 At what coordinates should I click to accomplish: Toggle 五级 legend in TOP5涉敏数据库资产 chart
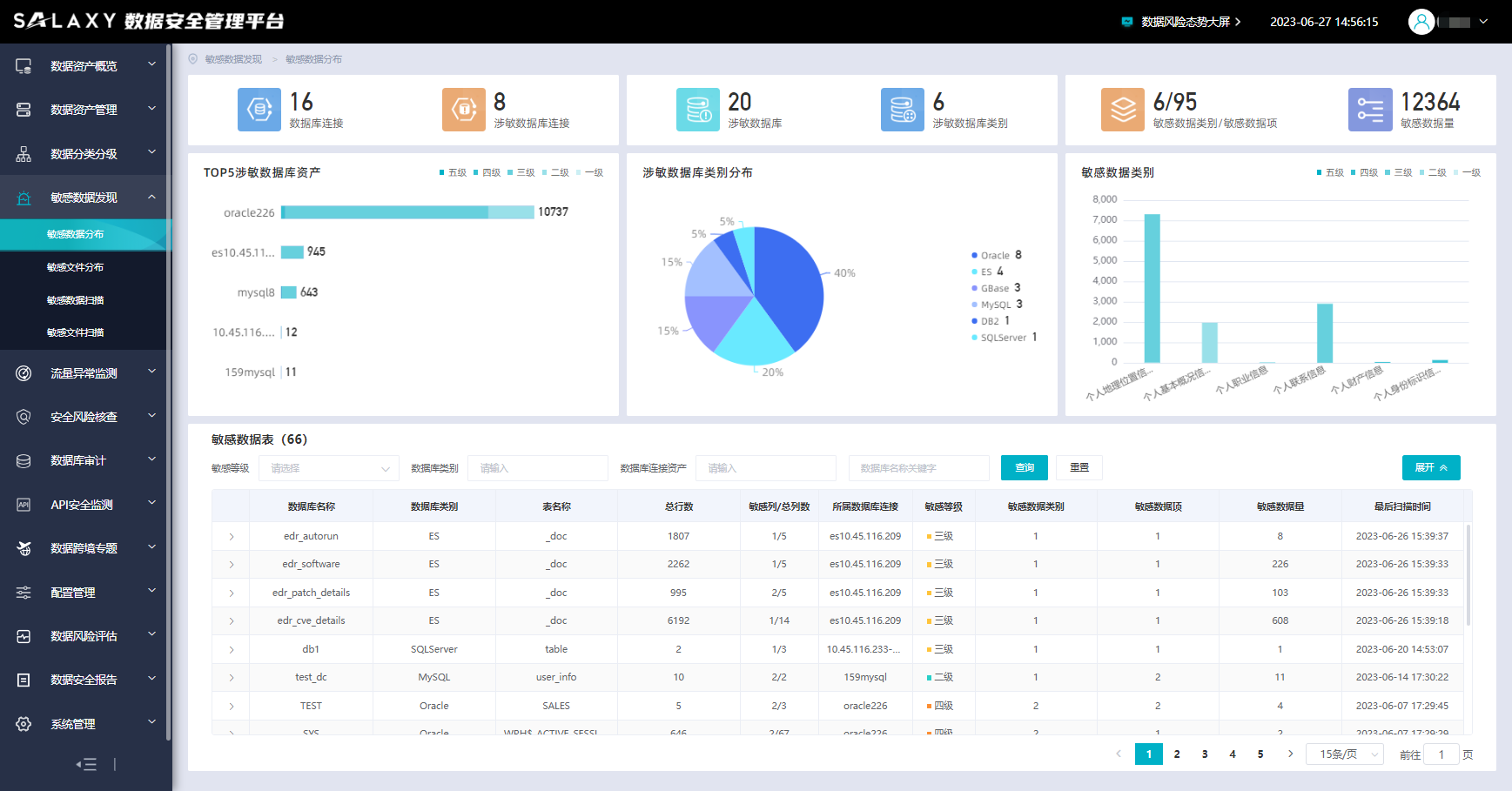point(453,172)
